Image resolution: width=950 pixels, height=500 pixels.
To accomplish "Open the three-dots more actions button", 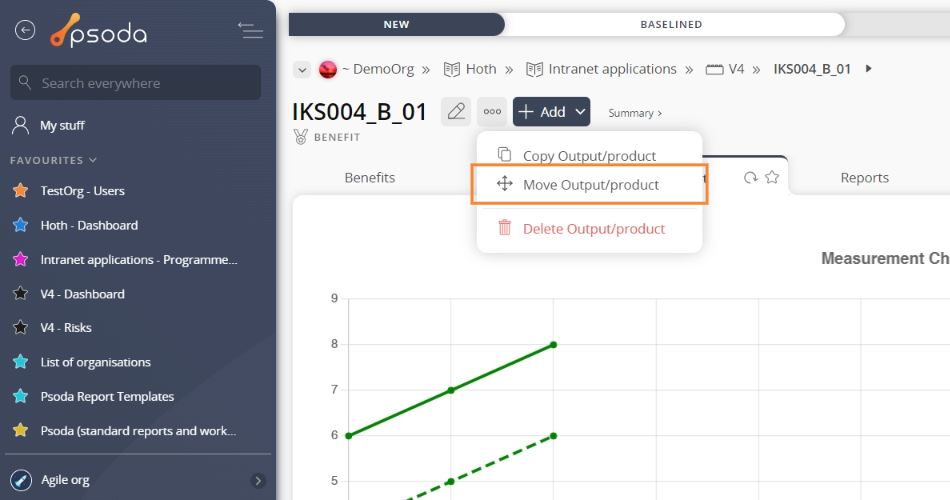I will click(492, 112).
